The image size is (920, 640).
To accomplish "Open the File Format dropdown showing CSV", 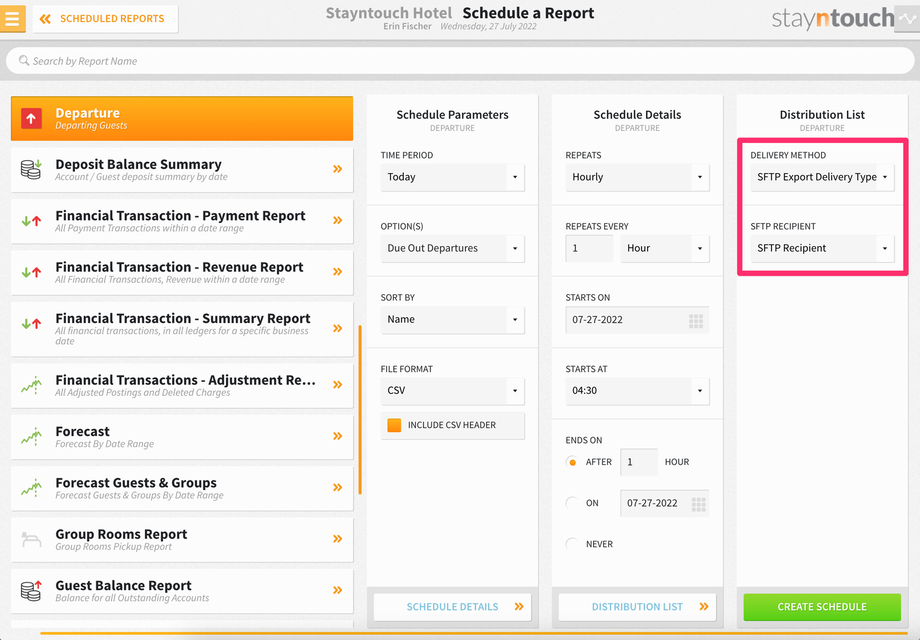I will 452,391.
